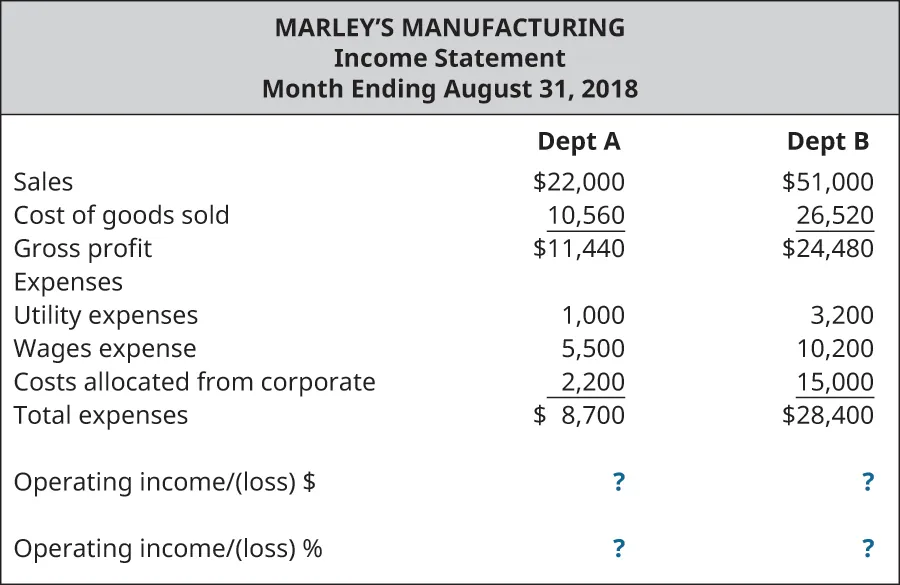Viewport: 900px width, 585px height.
Task: Select Dept A total expenses $8,700
Action: tap(579, 415)
